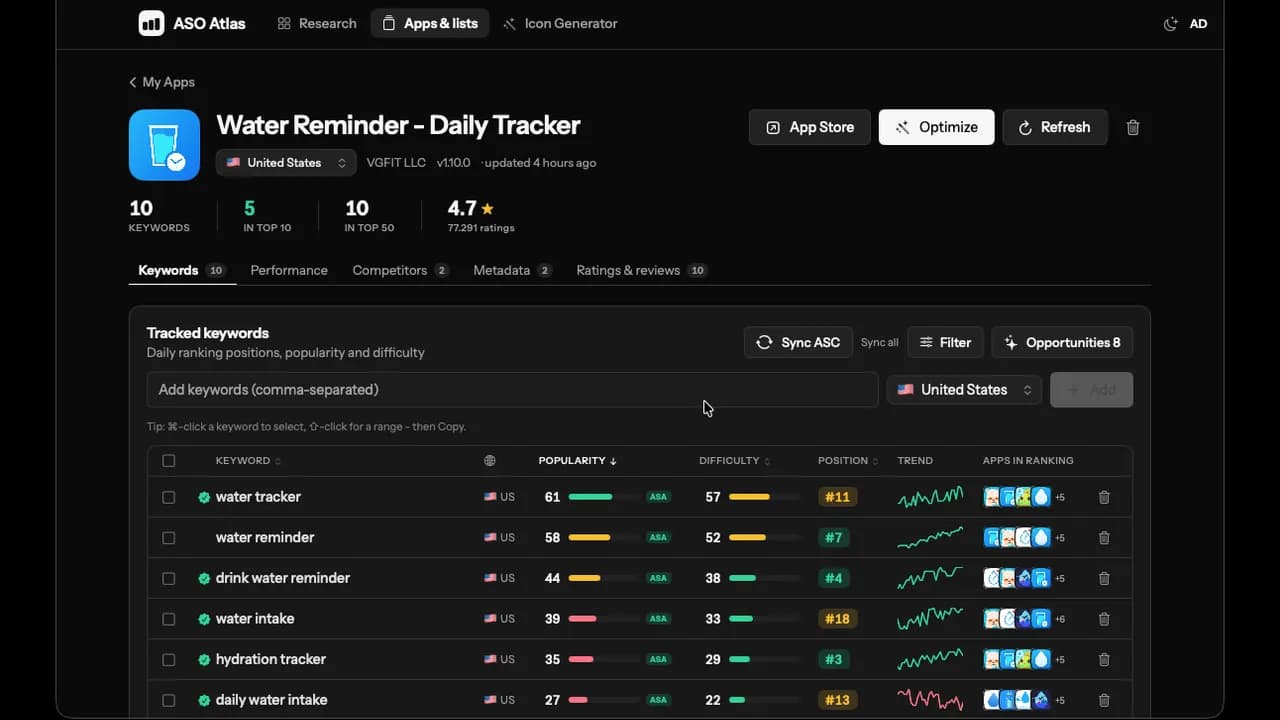Click the VGFIT LLC developer name

pyautogui.click(x=396, y=162)
